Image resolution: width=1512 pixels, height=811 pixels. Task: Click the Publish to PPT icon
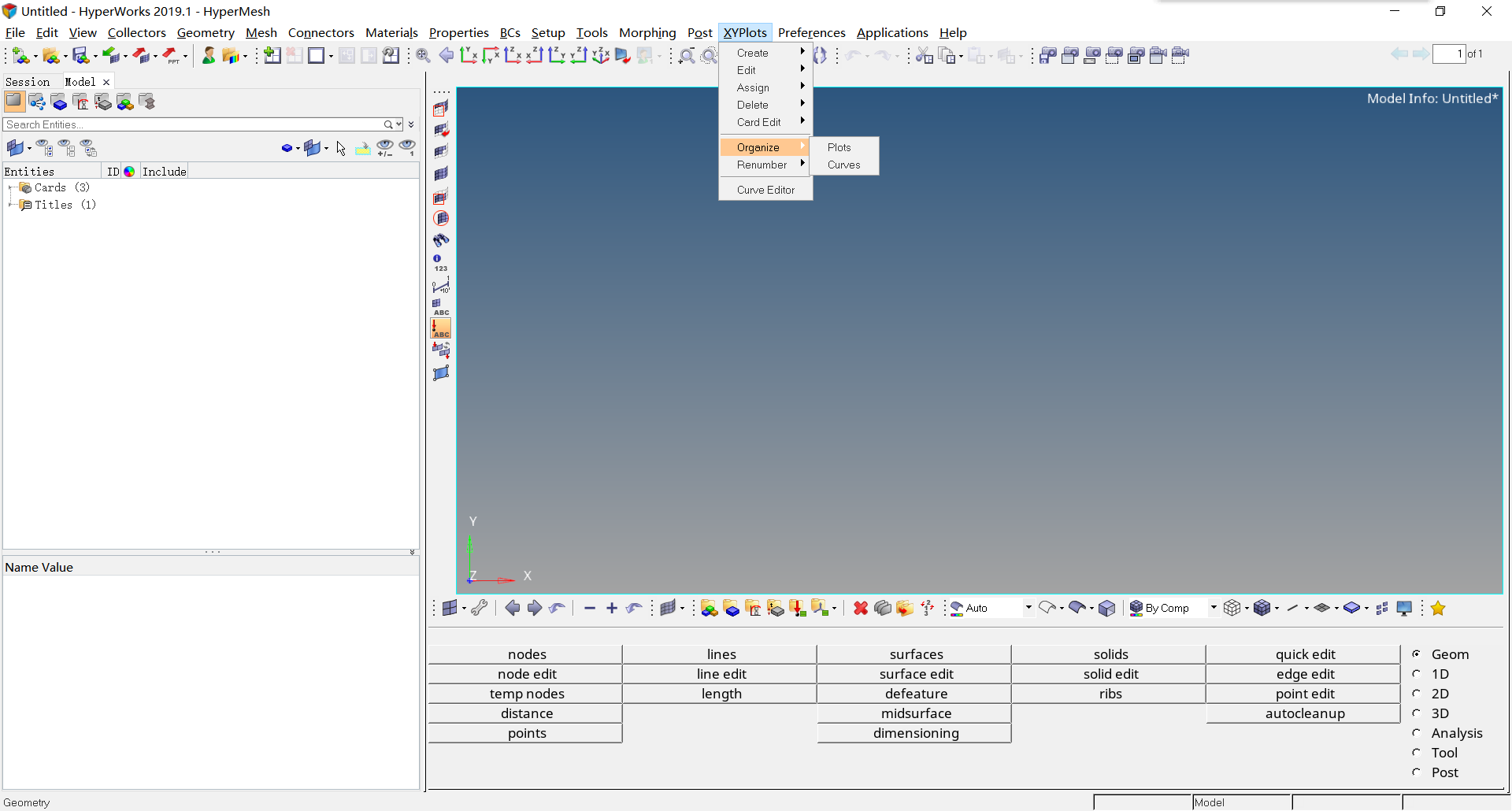(171, 55)
